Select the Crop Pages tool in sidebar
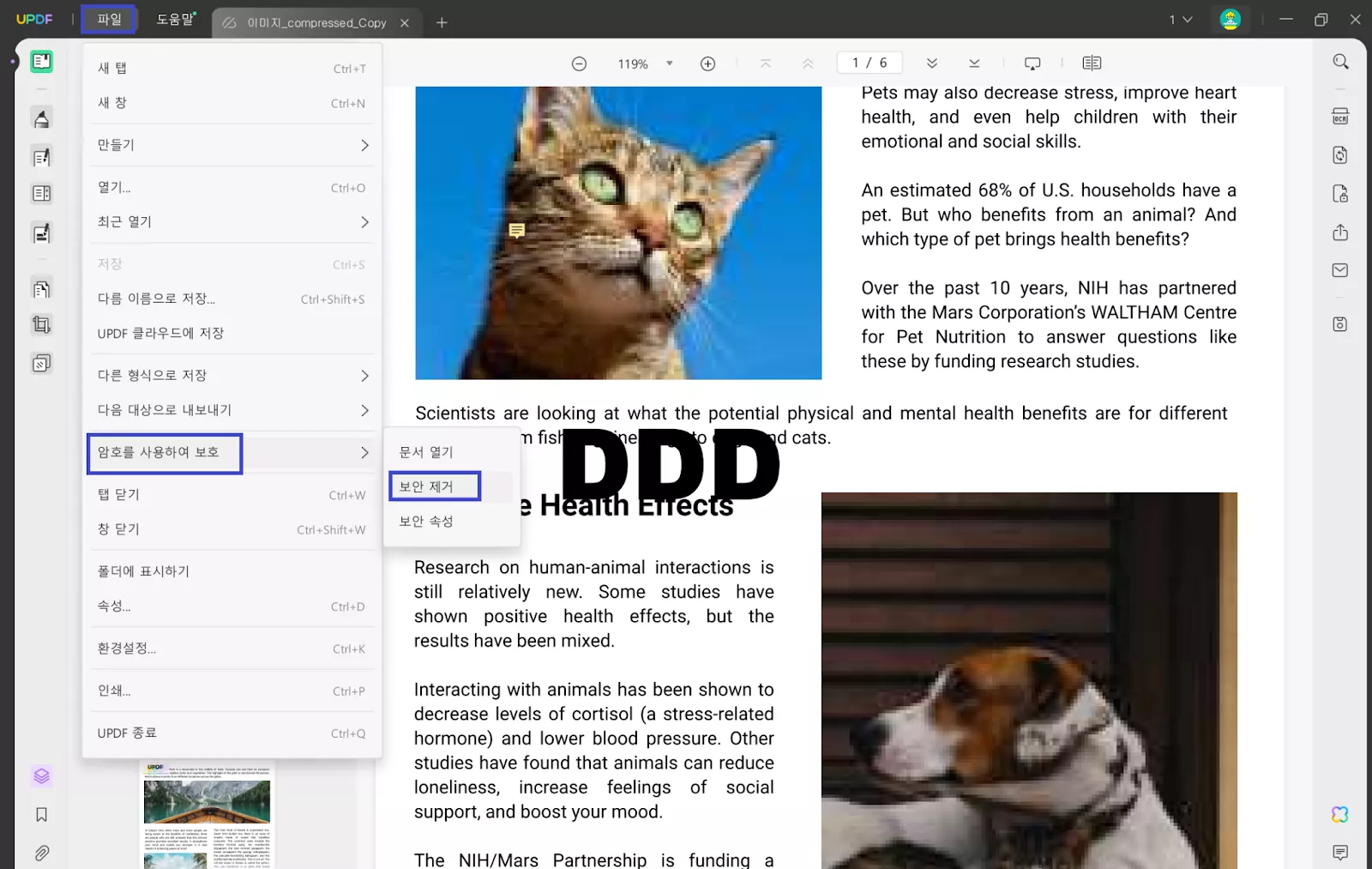Viewport: 1372px width, 869px height. [x=41, y=325]
